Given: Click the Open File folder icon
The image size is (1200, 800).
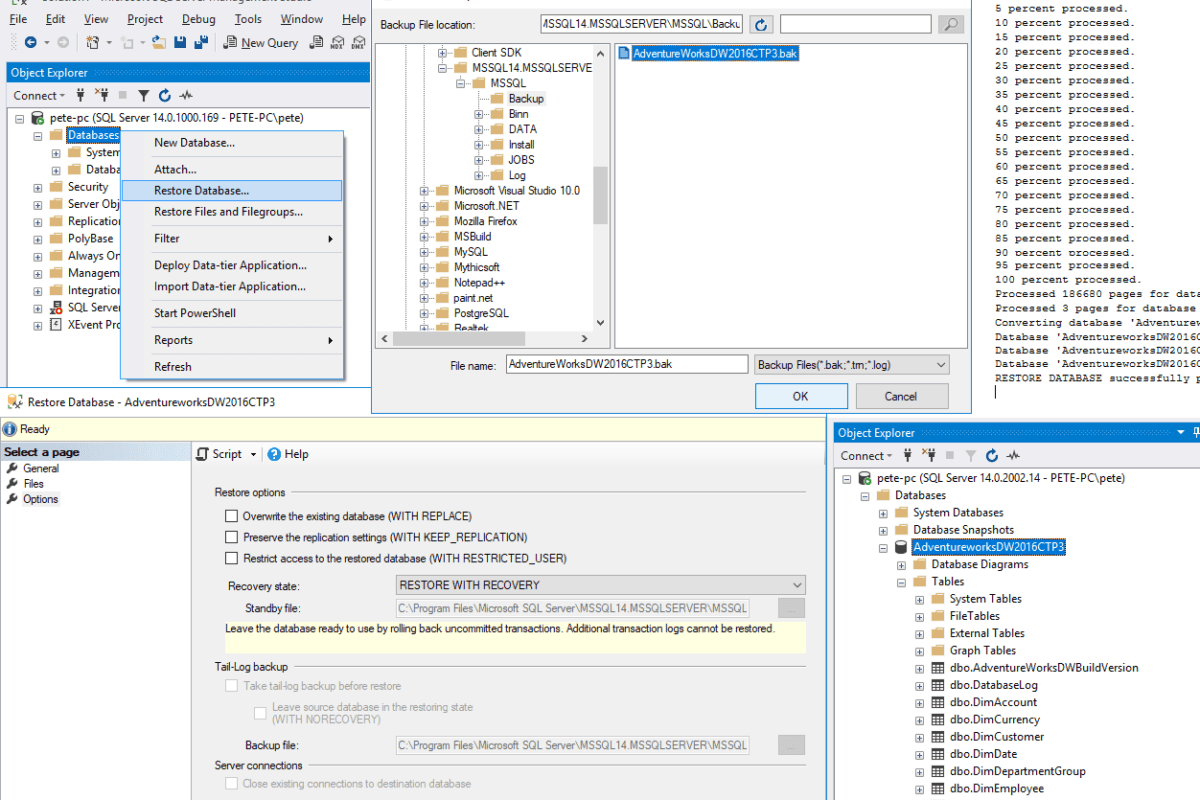Looking at the screenshot, I should 158,43.
